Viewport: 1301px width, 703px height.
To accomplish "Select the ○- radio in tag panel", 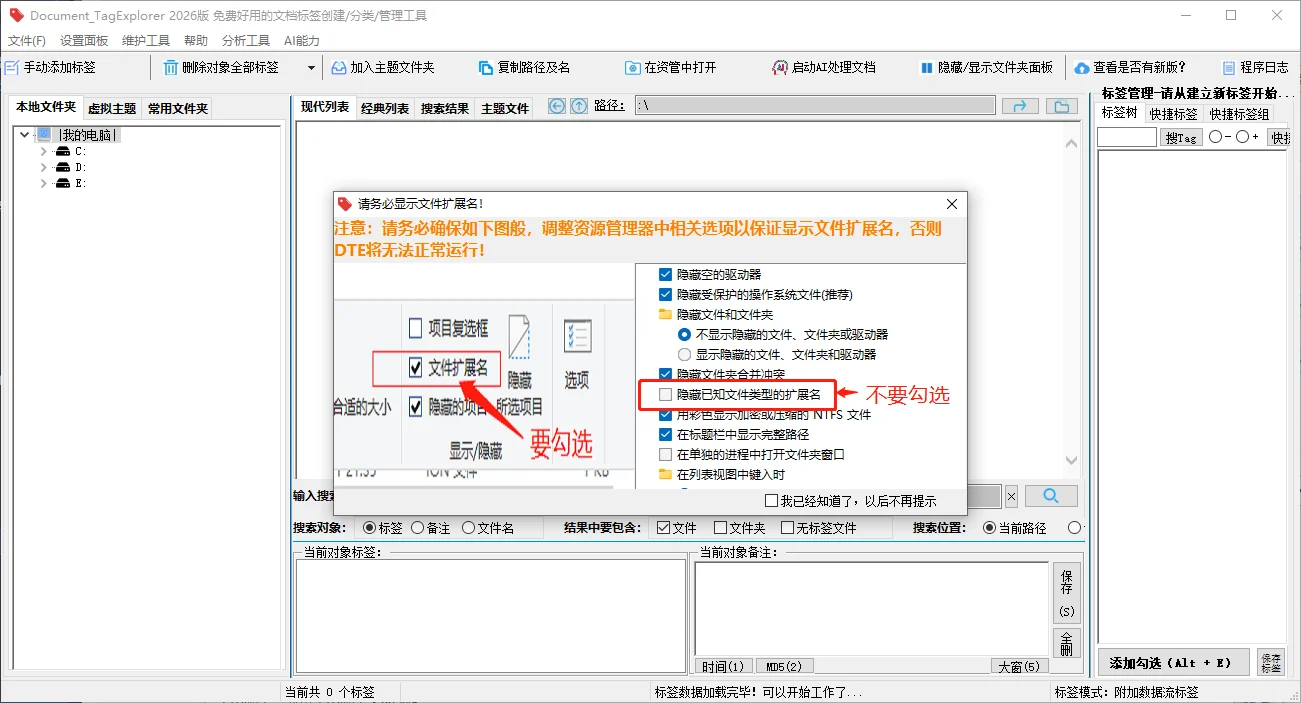I will [1215, 137].
